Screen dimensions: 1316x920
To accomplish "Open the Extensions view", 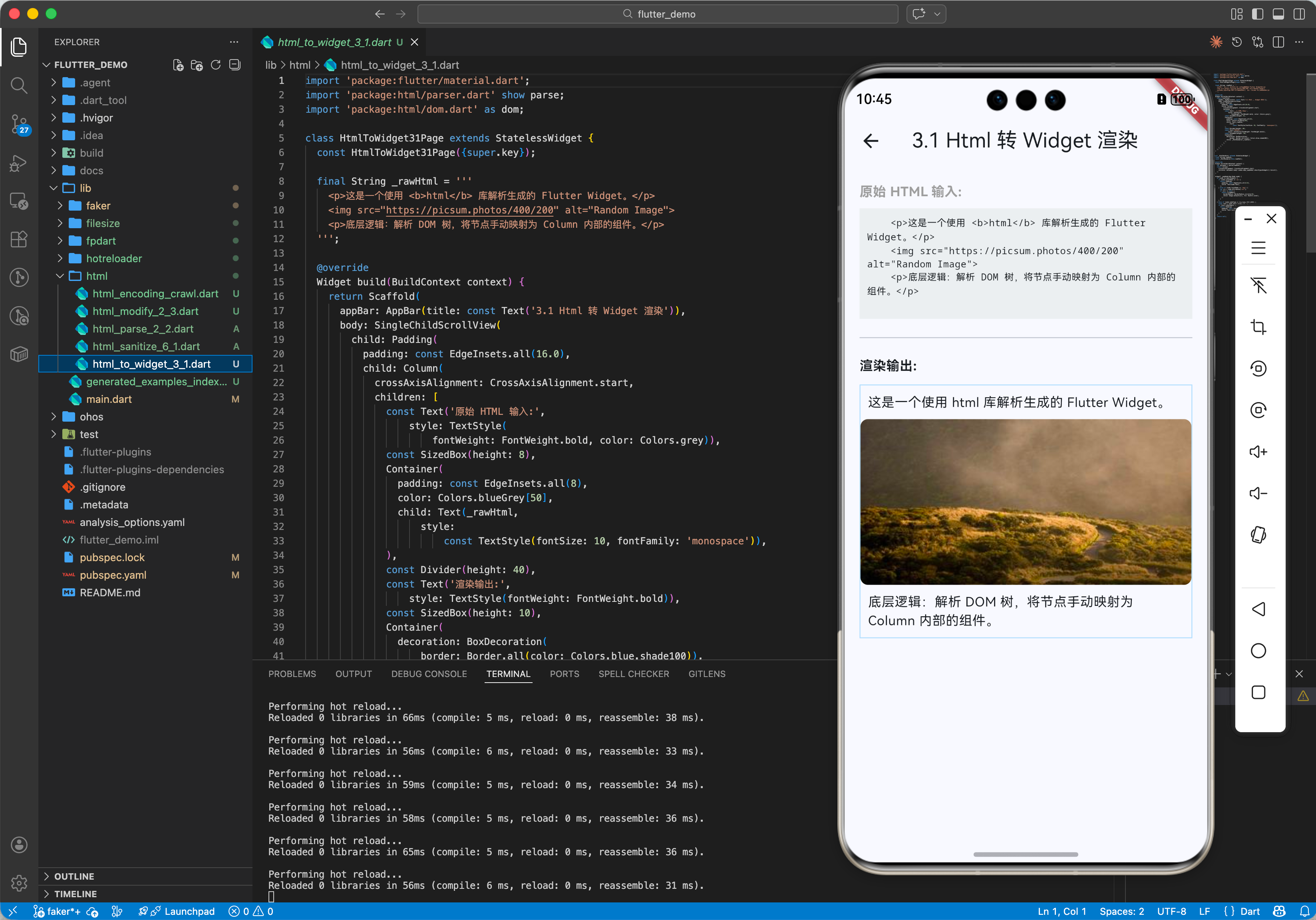I will click(x=19, y=239).
